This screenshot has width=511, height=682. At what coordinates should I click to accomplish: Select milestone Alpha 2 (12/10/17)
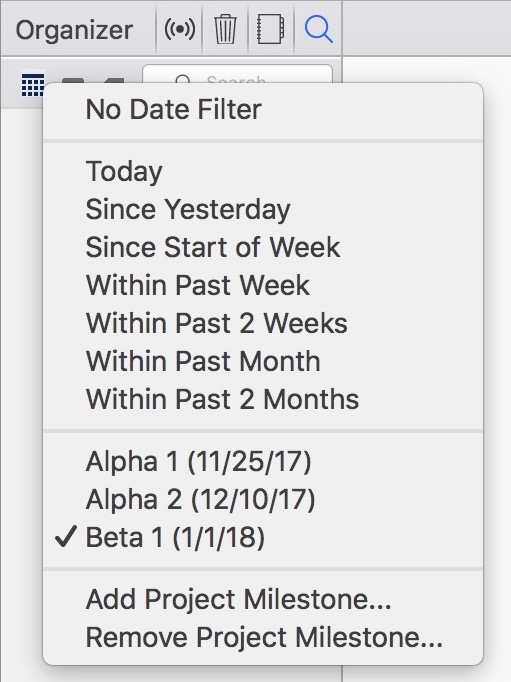click(x=263, y=499)
